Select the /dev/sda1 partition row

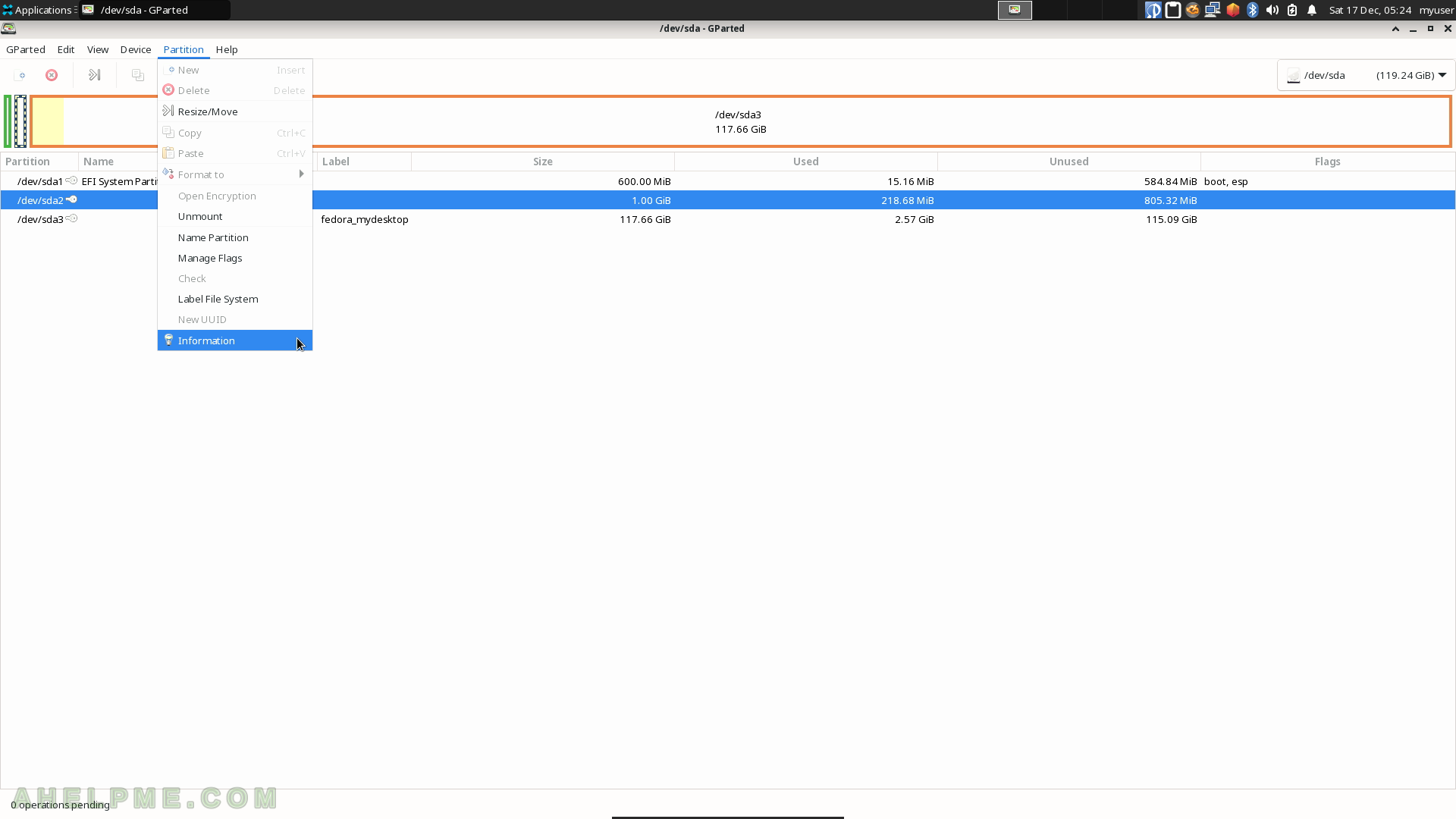[728, 181]
